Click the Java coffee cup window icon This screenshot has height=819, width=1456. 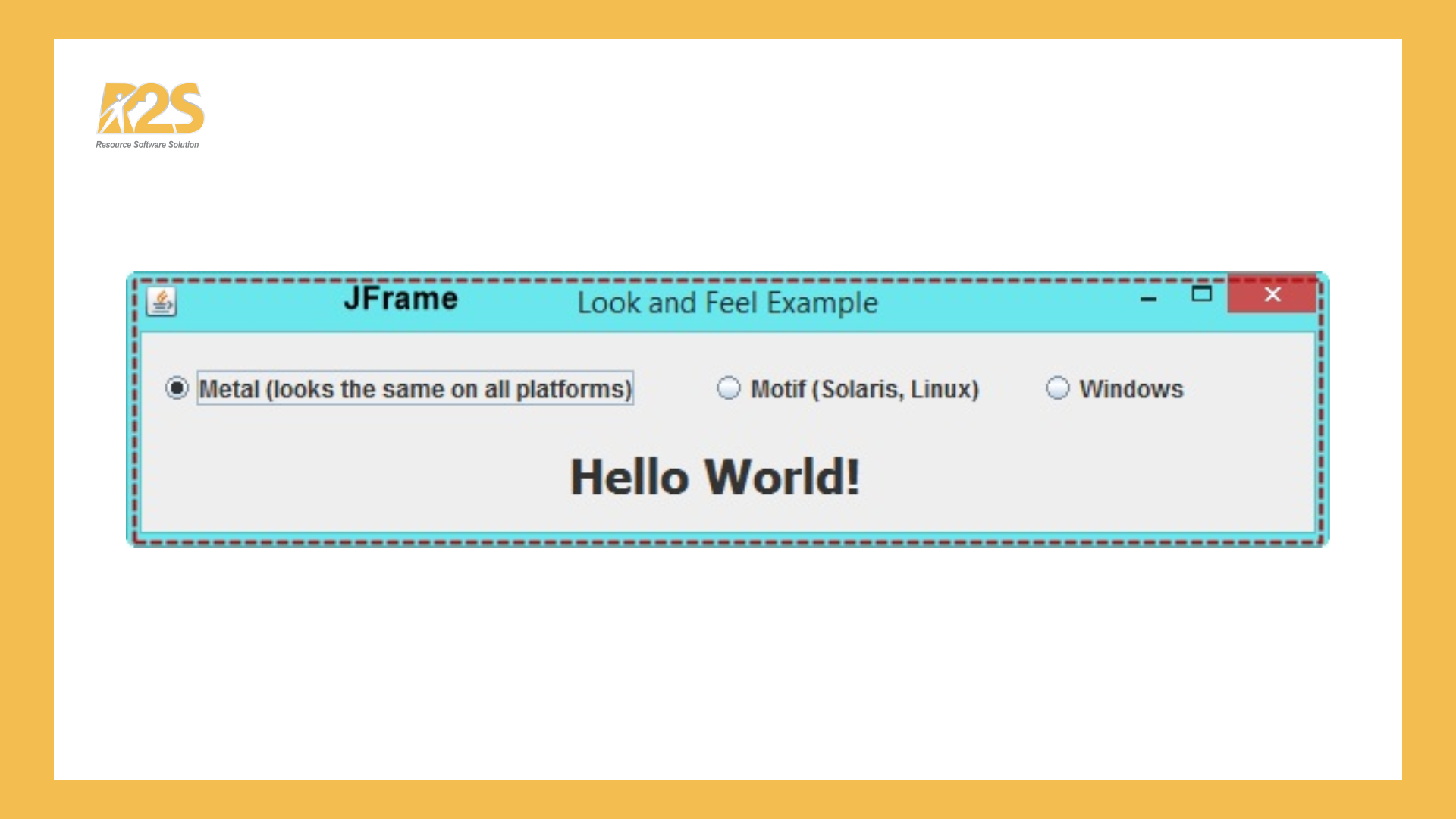[x=161, y=302]
